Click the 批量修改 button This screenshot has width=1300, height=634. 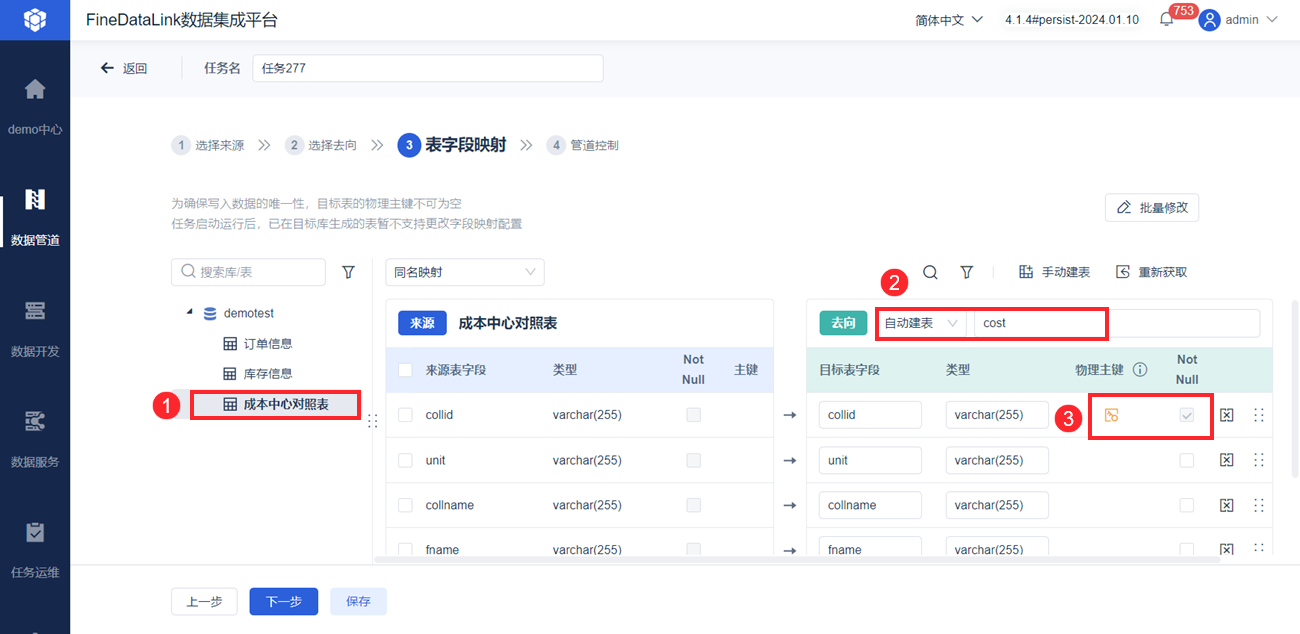pos(1152,208)
